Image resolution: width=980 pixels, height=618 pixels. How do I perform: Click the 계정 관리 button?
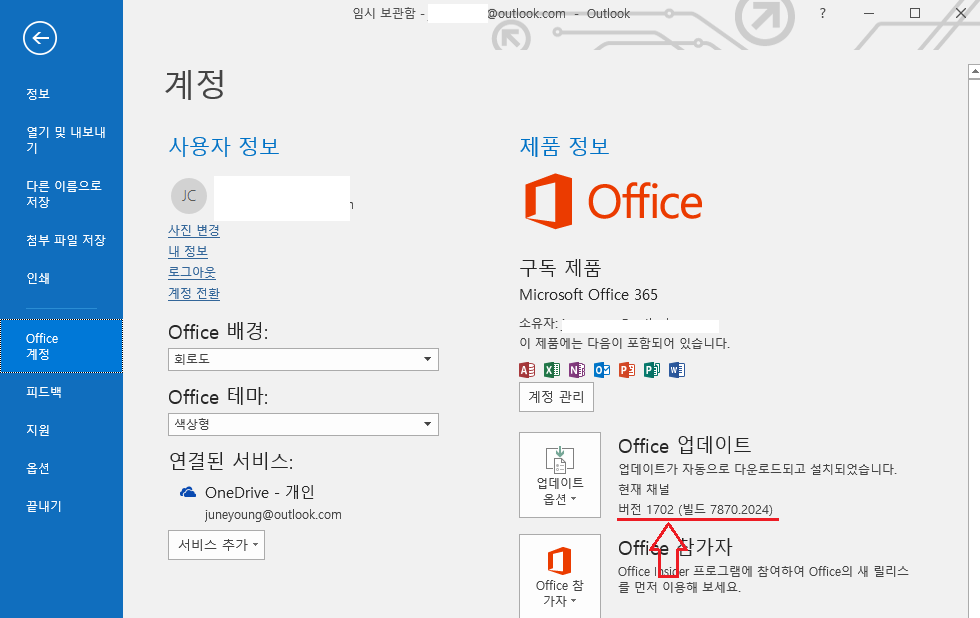pos(556,397)
